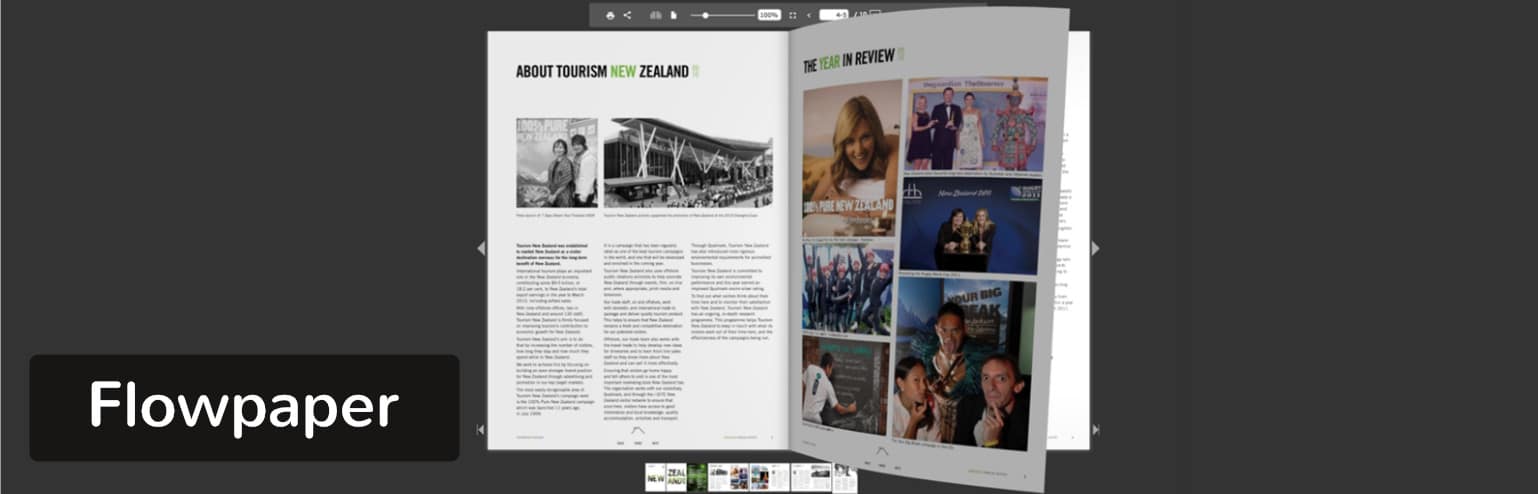Open the share options icon
Viewport: 1538px width, 494px height.
(627, 15)
